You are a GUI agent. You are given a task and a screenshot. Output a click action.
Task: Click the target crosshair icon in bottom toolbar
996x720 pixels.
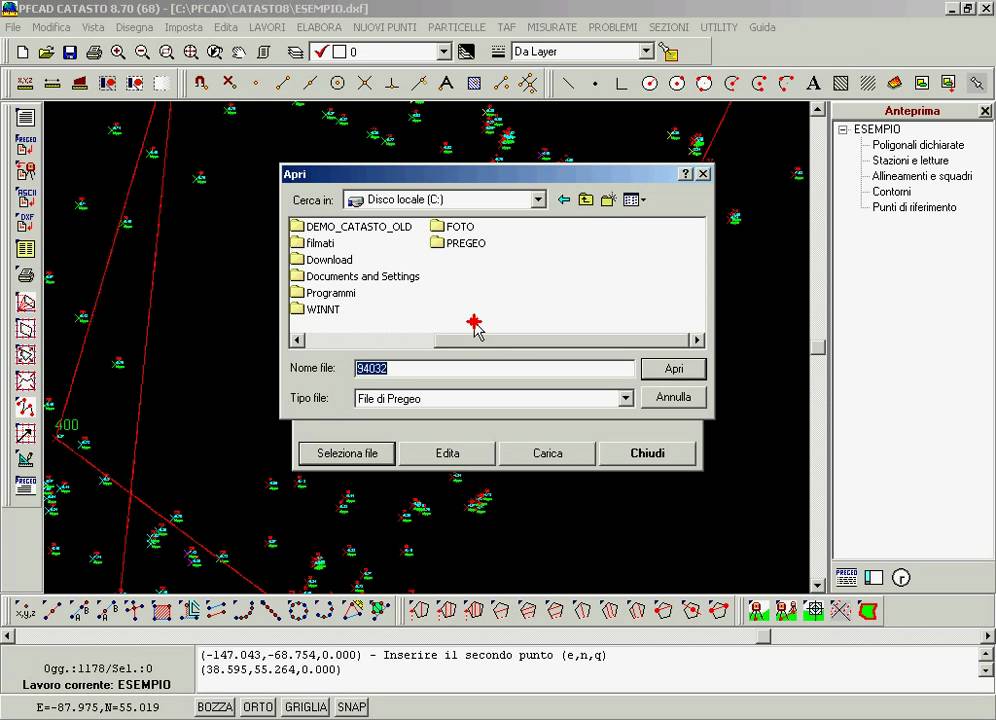click(x=814, y=611)
